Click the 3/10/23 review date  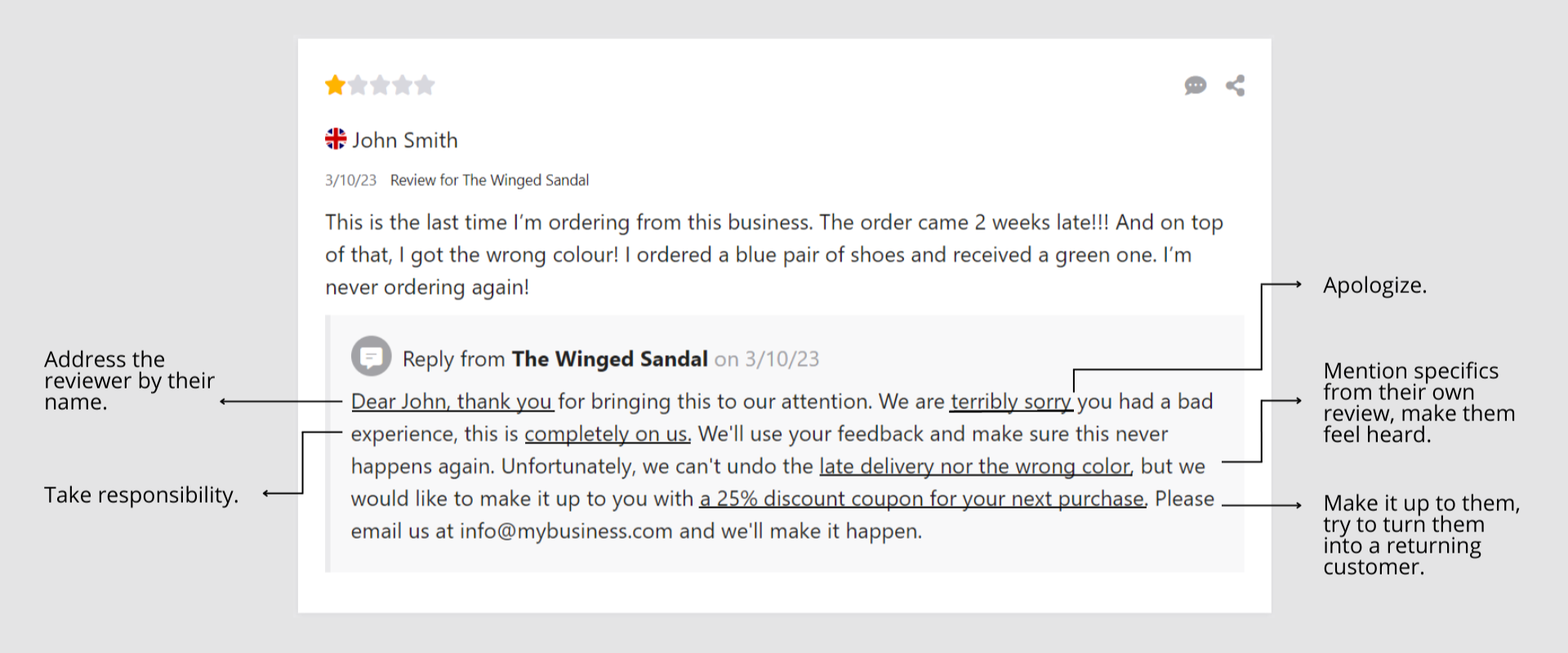(350, 180)
